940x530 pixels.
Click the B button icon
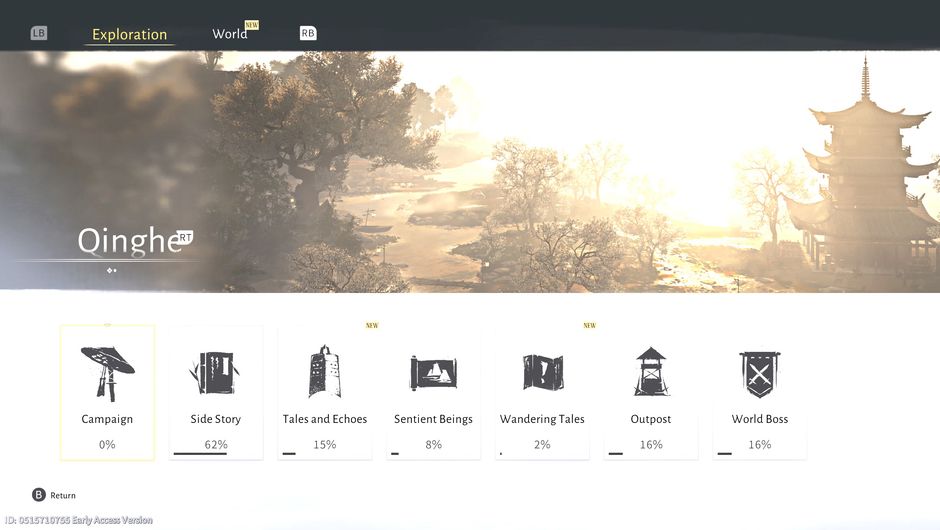point(39,495)
